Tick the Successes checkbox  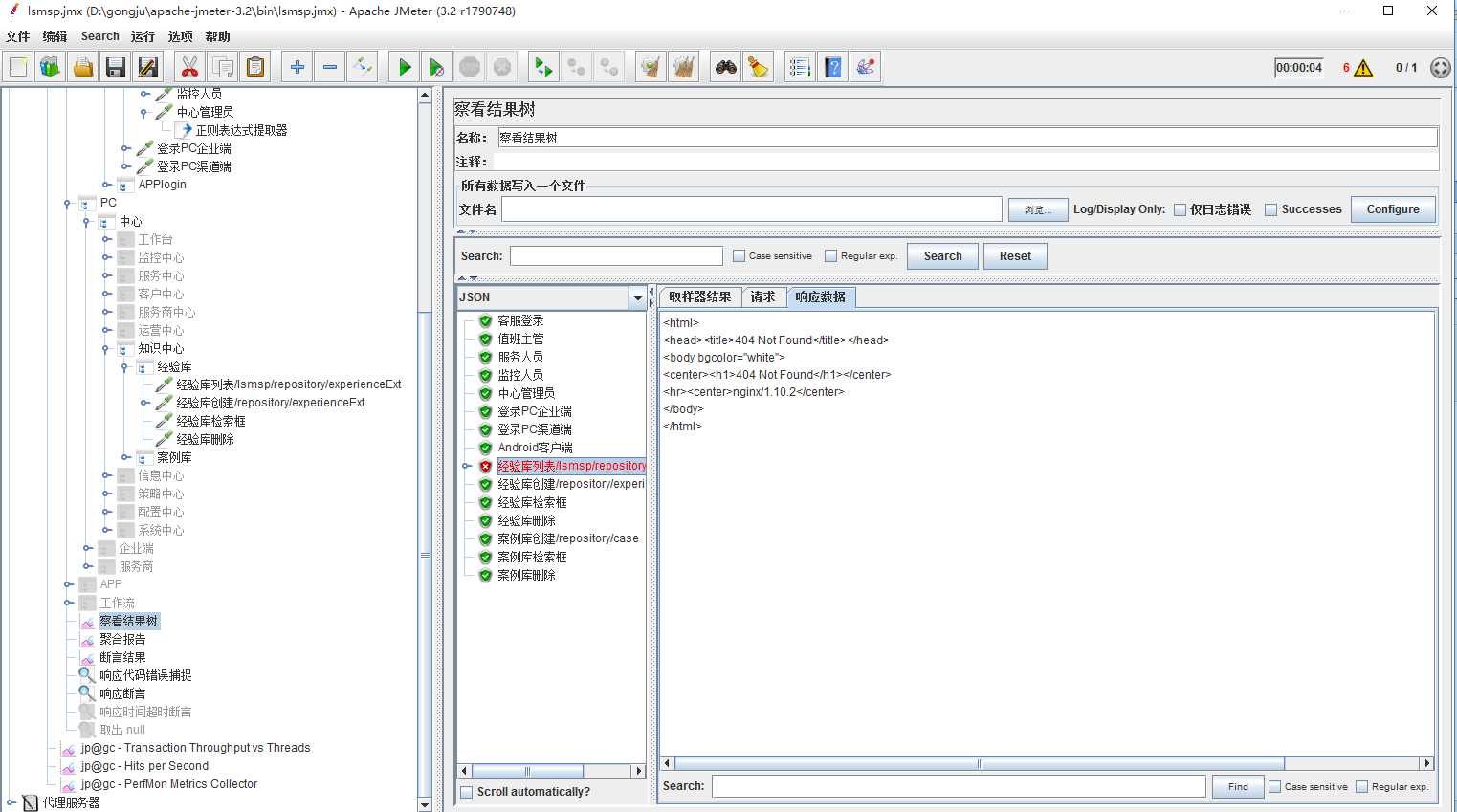1270,209
